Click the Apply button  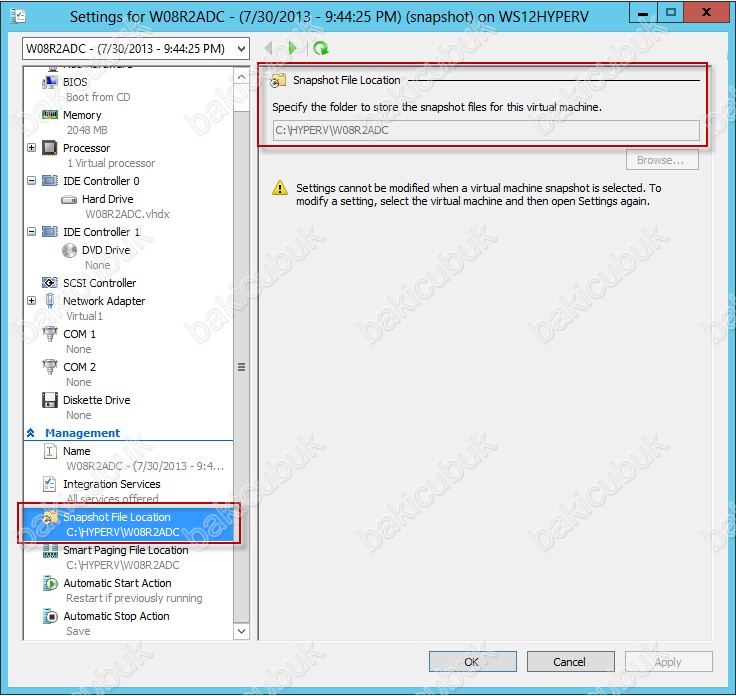tap(668, 662)
